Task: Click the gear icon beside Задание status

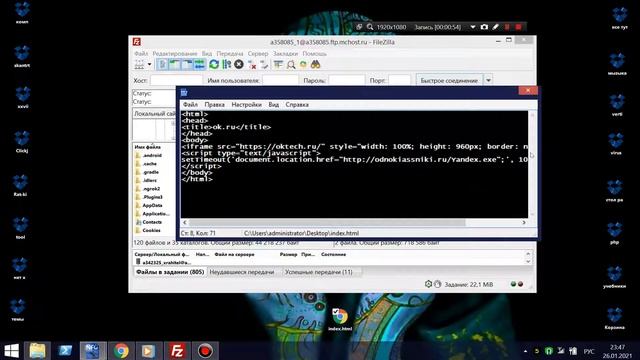Action: tap(428, 284)
